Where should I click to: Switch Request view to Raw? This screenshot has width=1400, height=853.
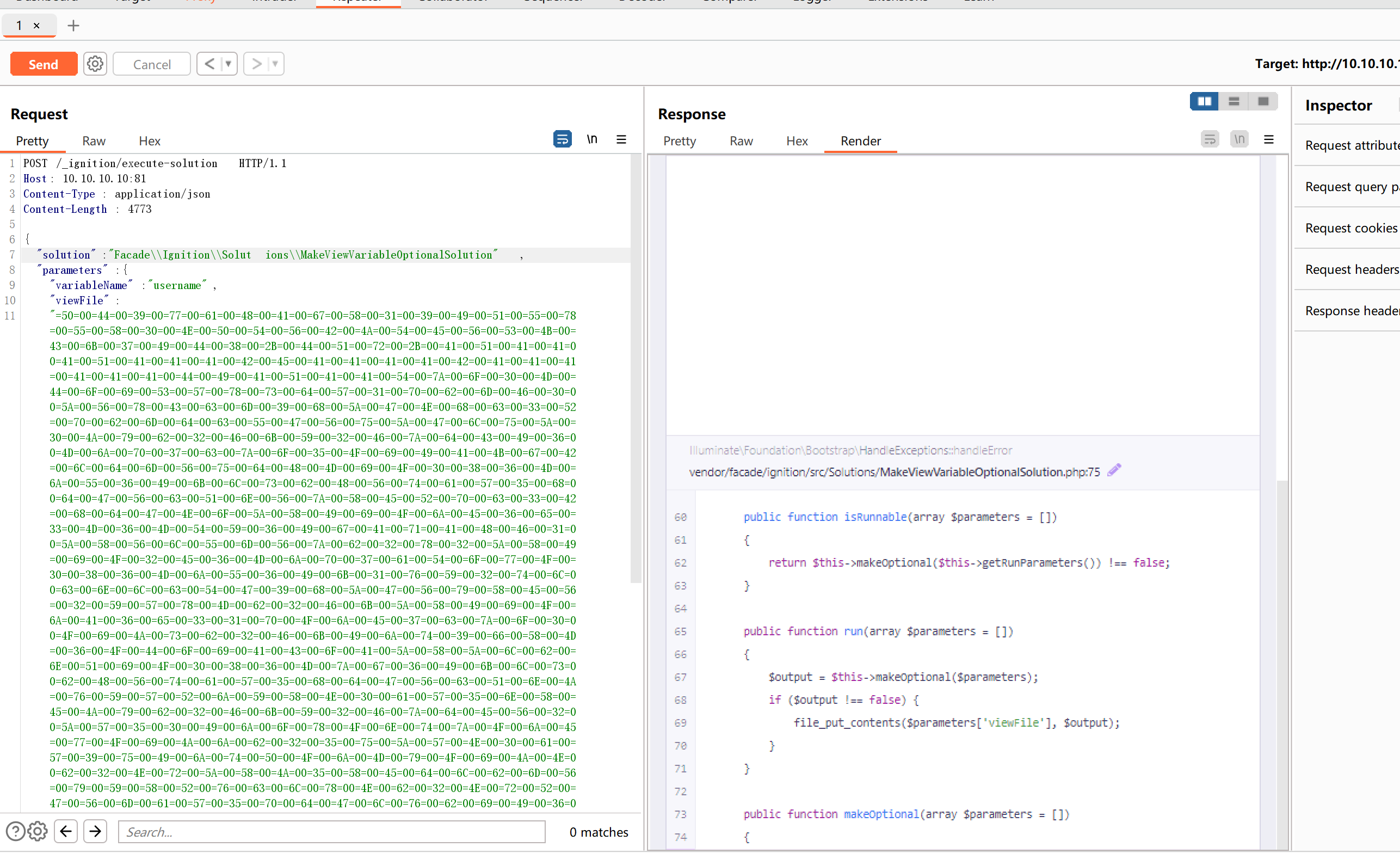(x=94, y=141)
